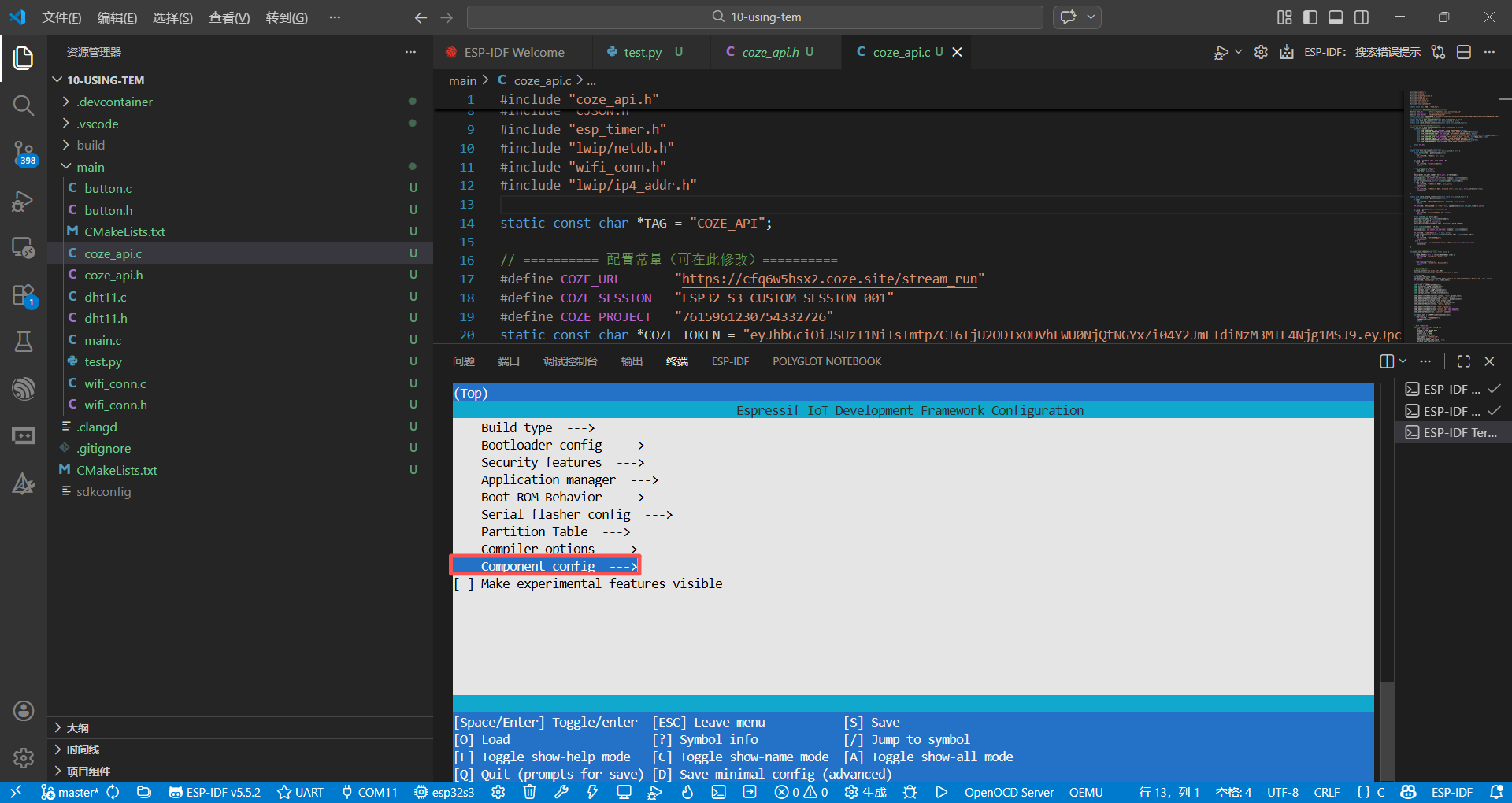This screenshot has height=803, width=1512.
Task: Open Manage gear in activity bar
Action: [23, 758]
